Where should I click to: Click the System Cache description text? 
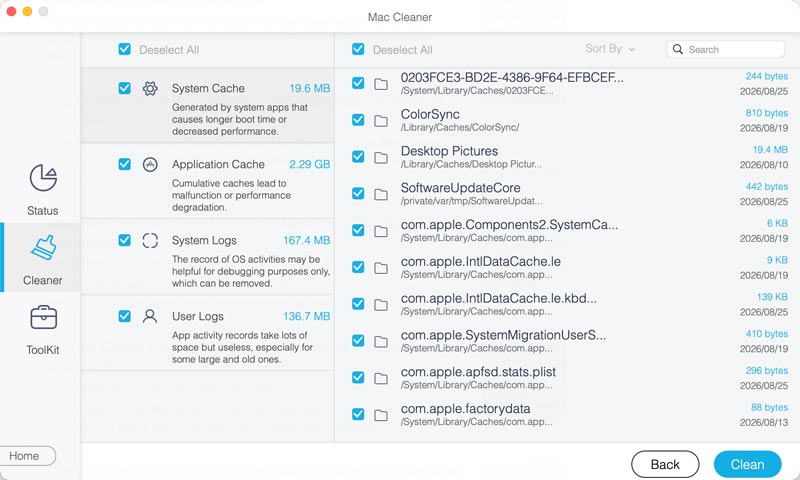point(240,119)
